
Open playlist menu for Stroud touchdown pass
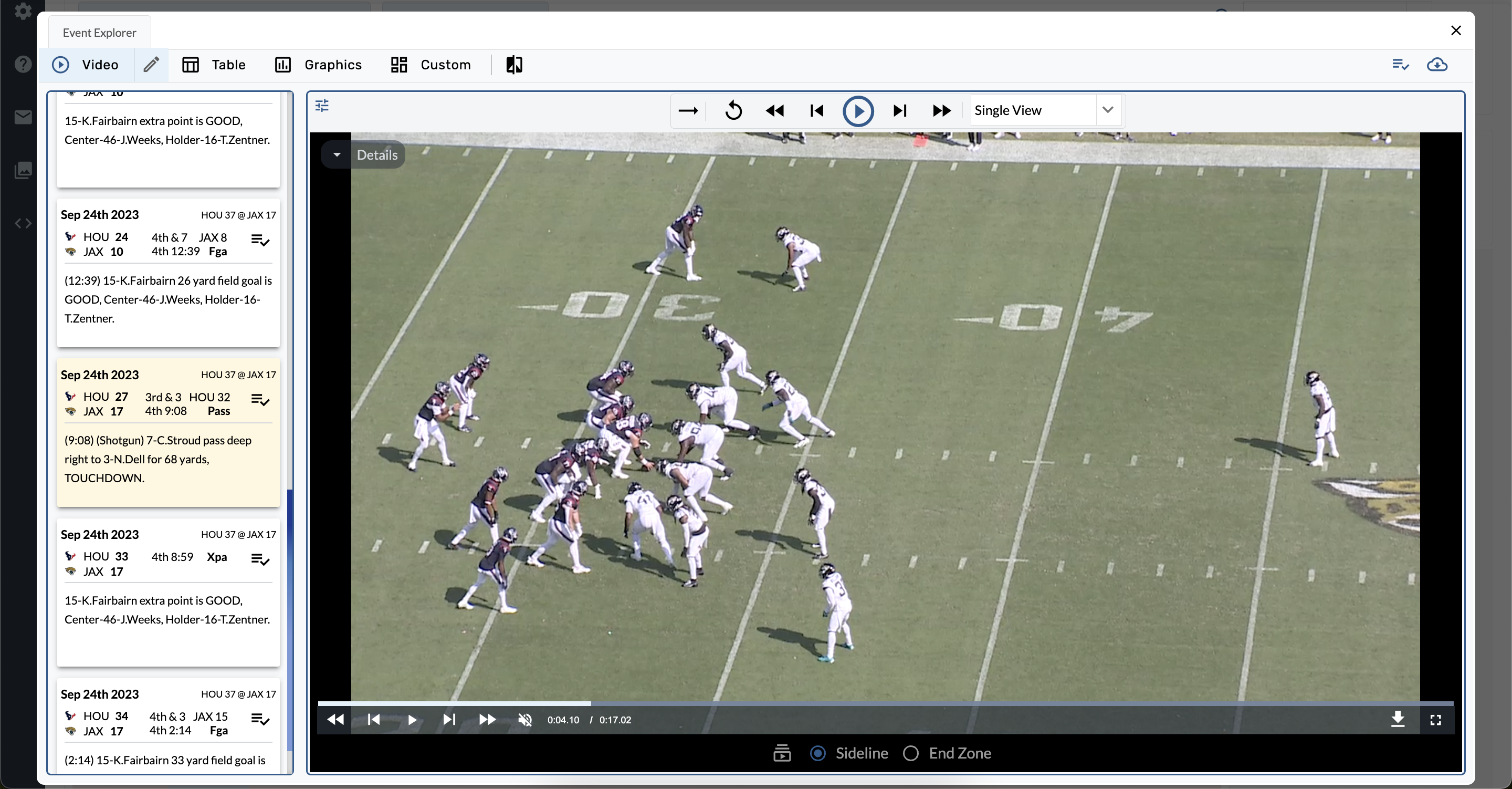(259, 401)
